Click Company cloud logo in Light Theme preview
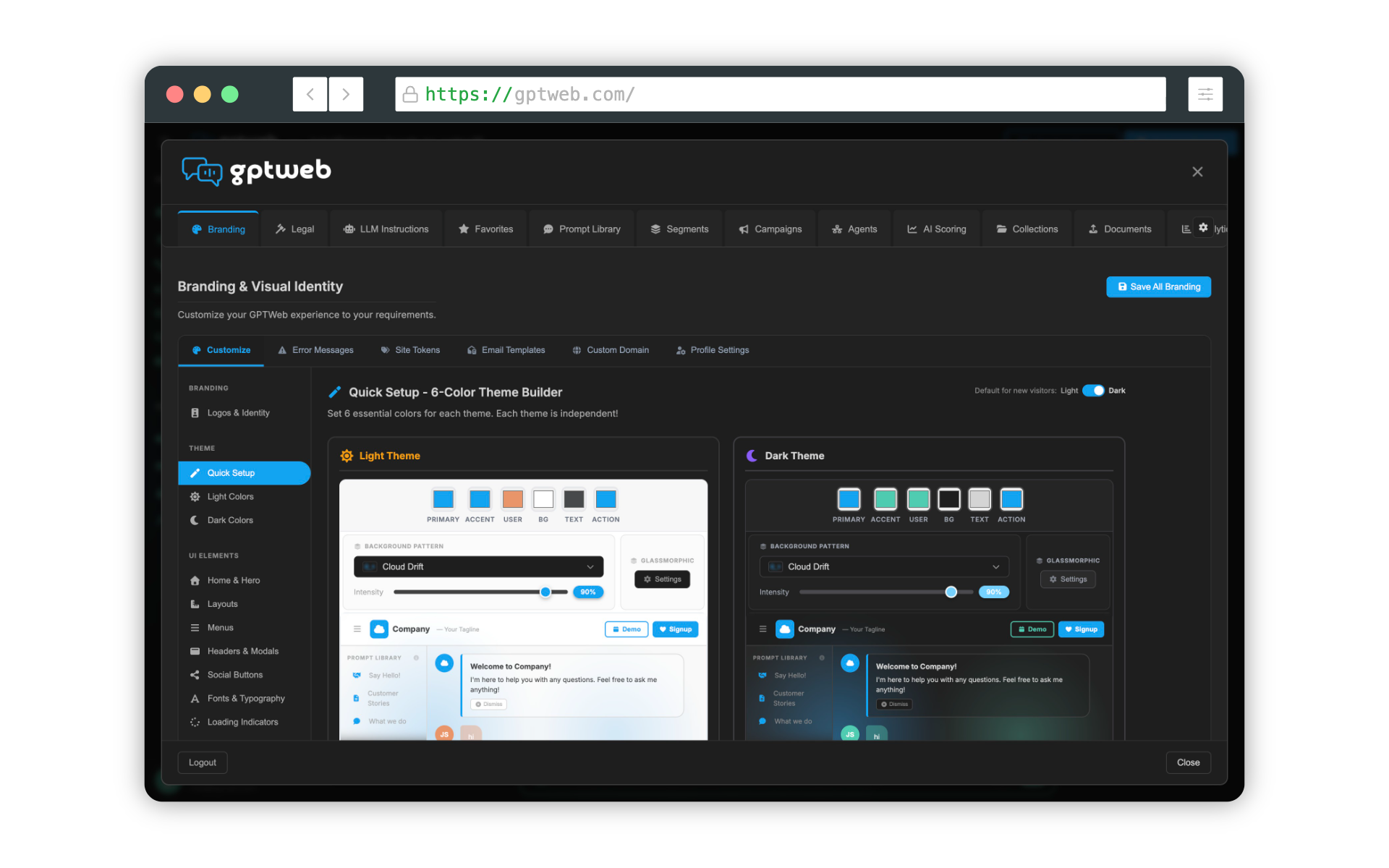 [379, 629]
